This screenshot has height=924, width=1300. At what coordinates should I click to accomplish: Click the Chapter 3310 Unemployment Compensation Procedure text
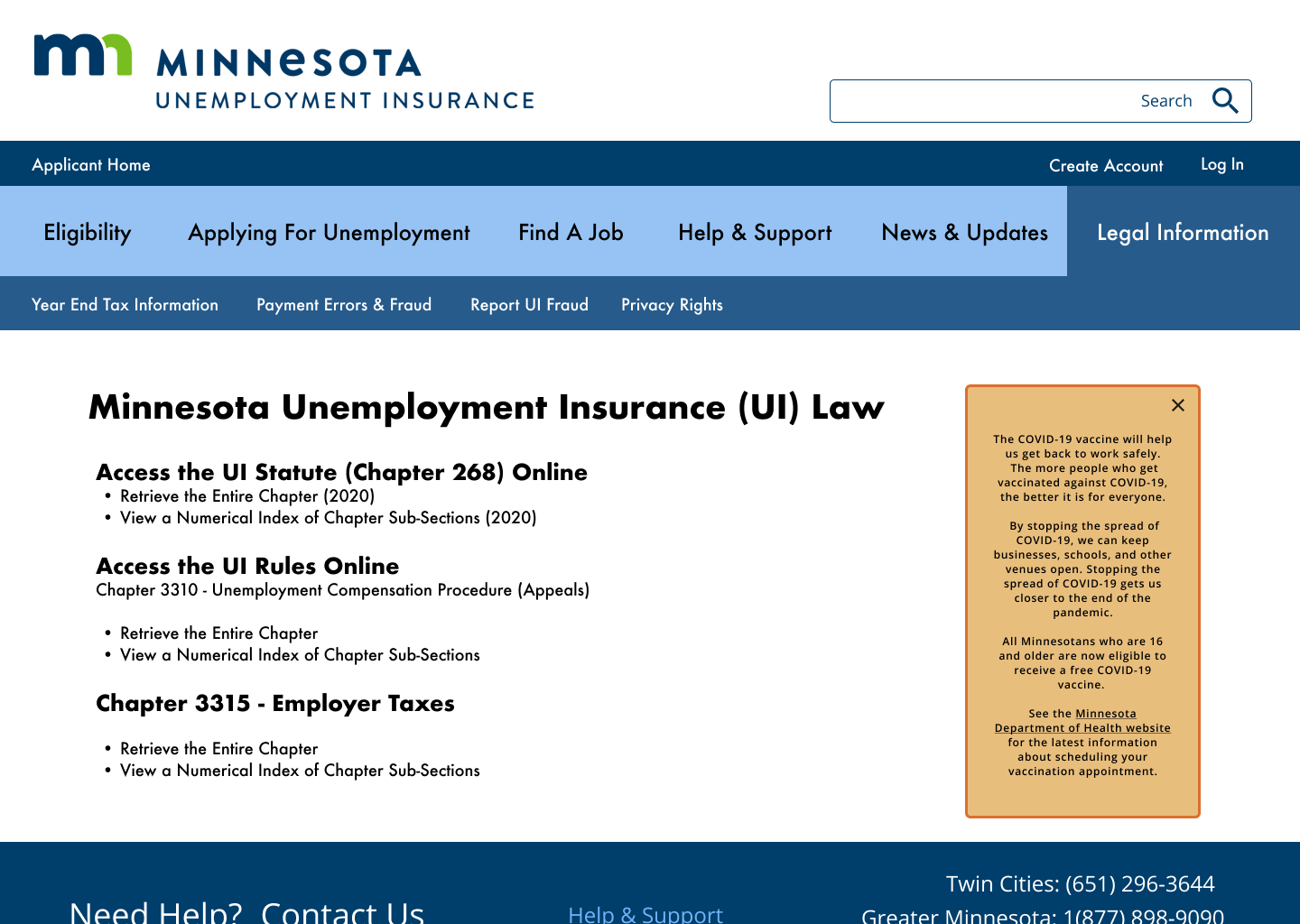tap(343, 590)
